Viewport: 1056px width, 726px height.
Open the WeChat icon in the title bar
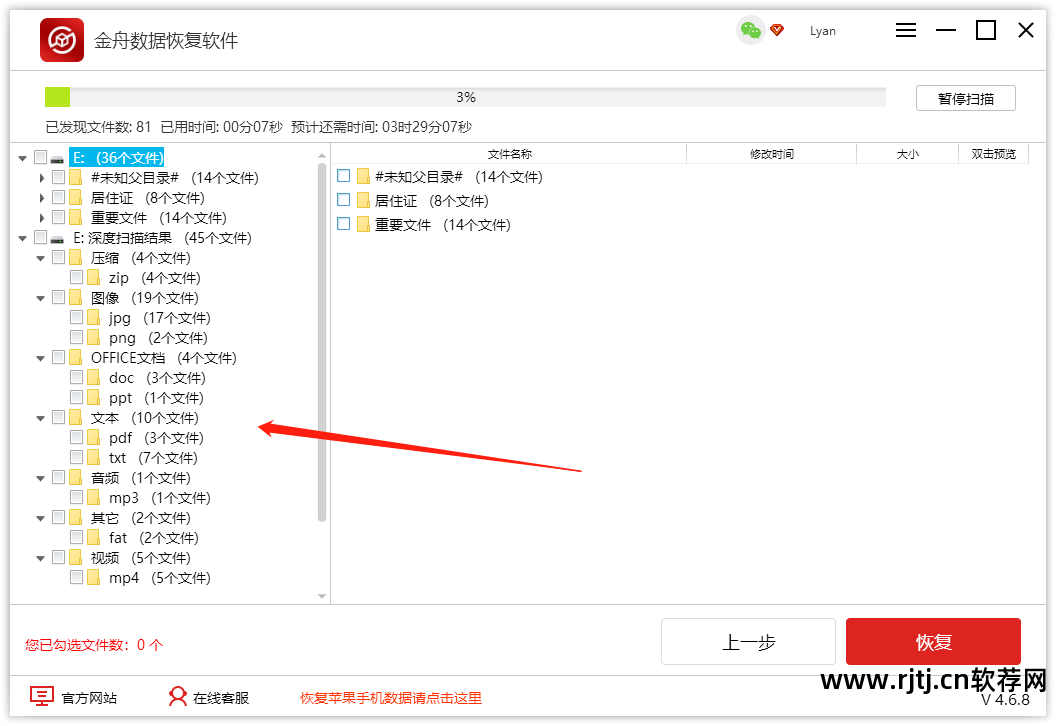point(749,31)
